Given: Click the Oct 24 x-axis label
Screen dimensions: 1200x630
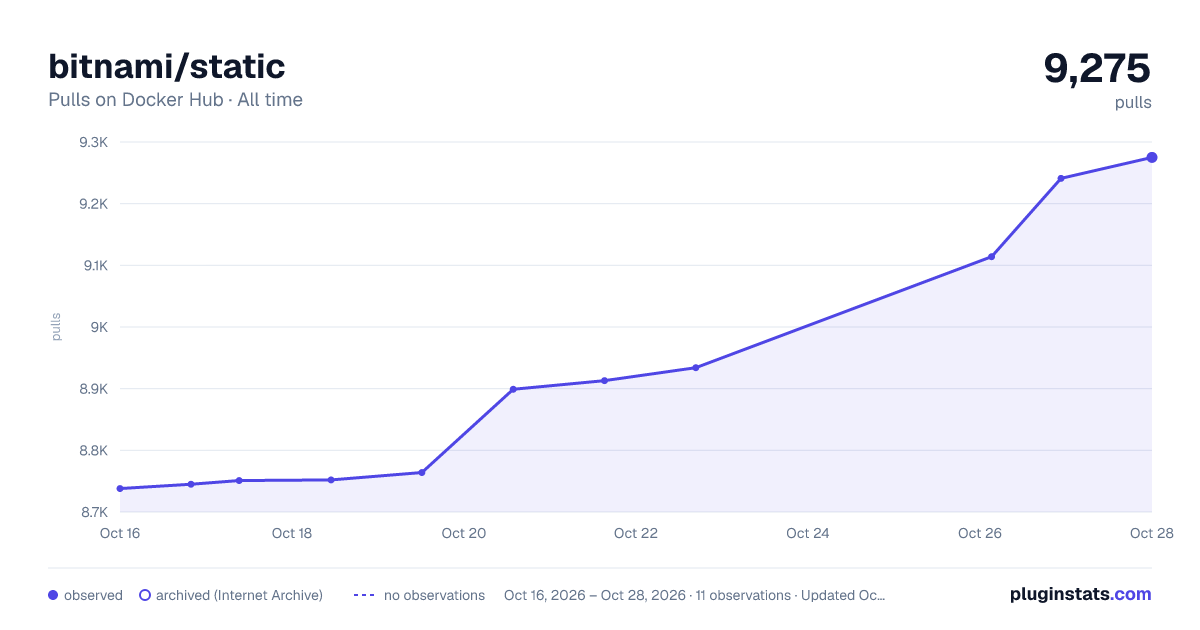Looking at the screenshot, I should click(x=808, y=533).
